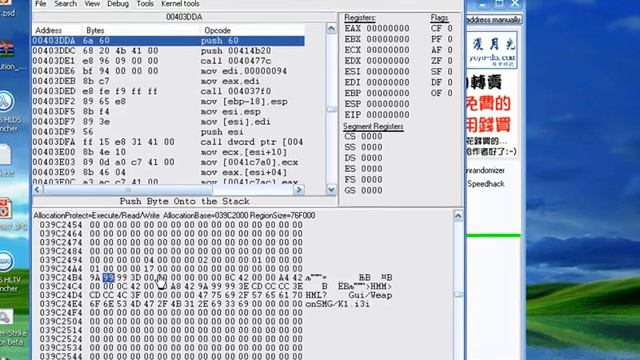Click ASCII text onSMG/K1.i3i

pos(338,304)
